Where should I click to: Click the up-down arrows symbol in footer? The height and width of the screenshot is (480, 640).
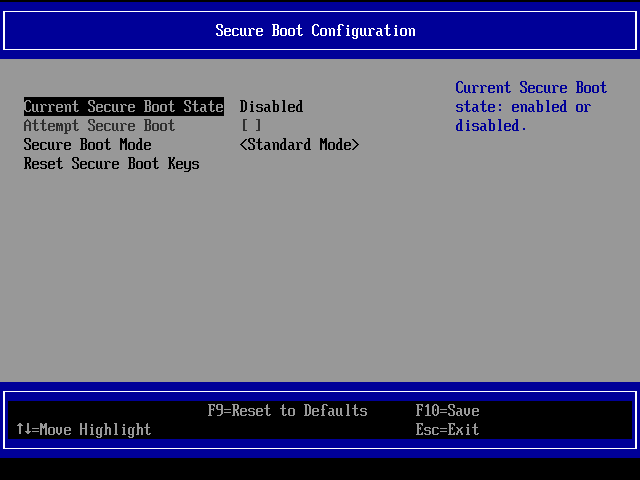pos(24,430)
